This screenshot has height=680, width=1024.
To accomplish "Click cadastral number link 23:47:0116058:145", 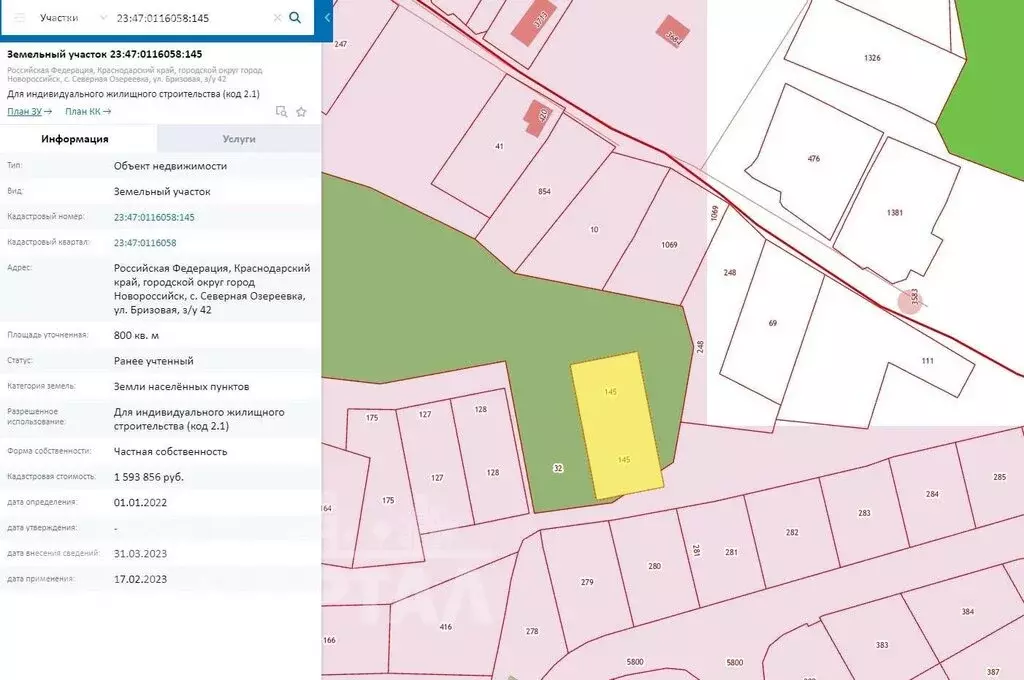I will [154, 217].
